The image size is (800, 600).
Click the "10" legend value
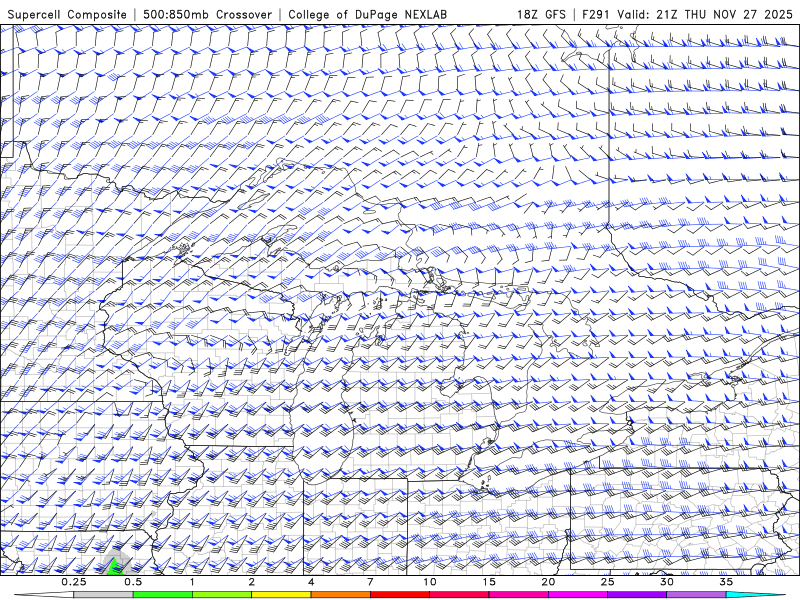click(x=430, y=582)
